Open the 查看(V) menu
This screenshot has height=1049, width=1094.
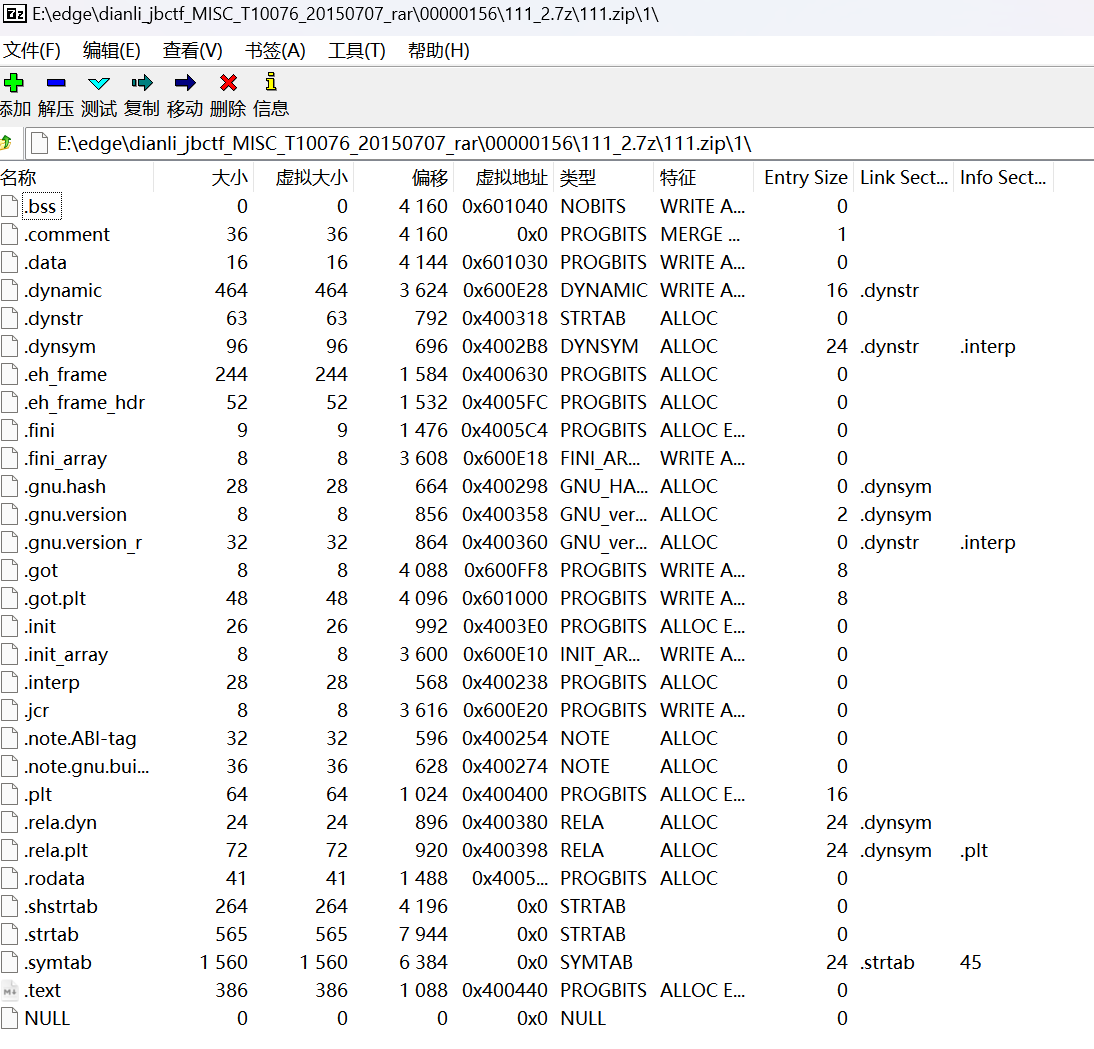pyautogui.click(x=193, y=51)
